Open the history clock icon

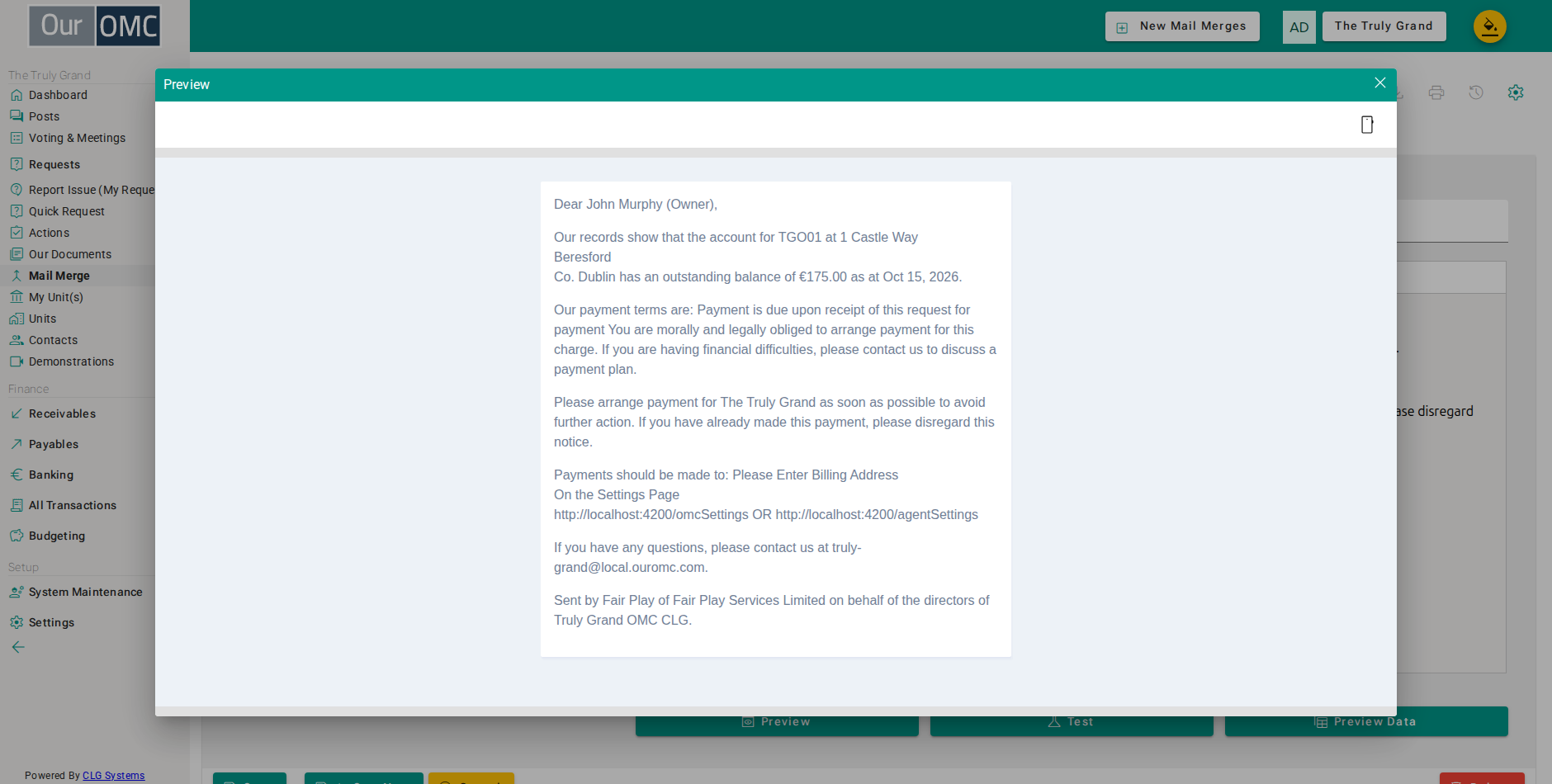coord(1476,92)
